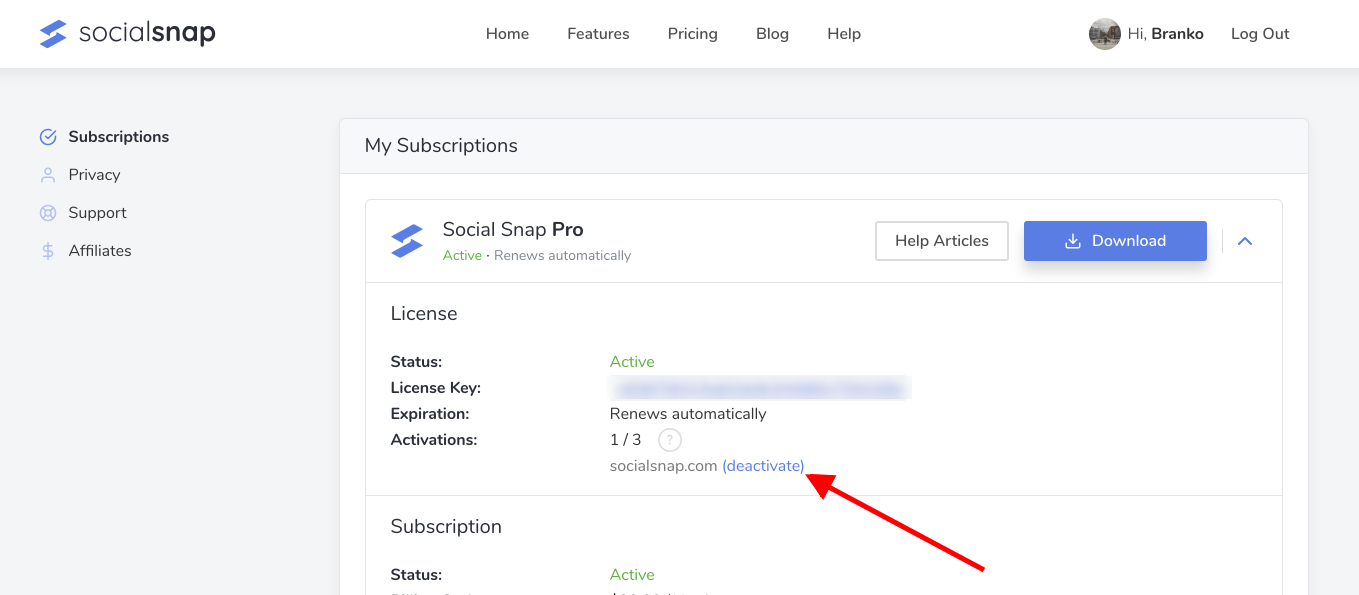The width and height of the screenshot is (1359, 595).
Task: Click the Support icon in the sidebar
Action: tap(48, 212)
